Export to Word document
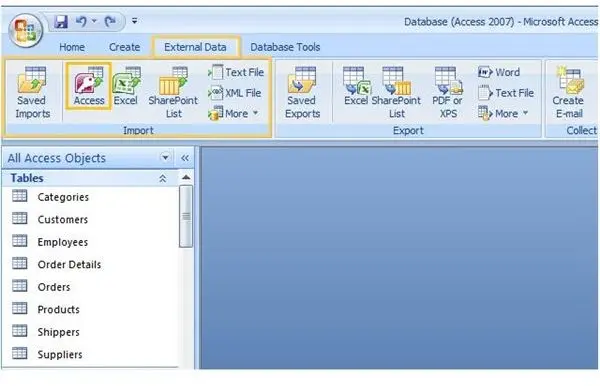600x386 pixels. [499, 72]
